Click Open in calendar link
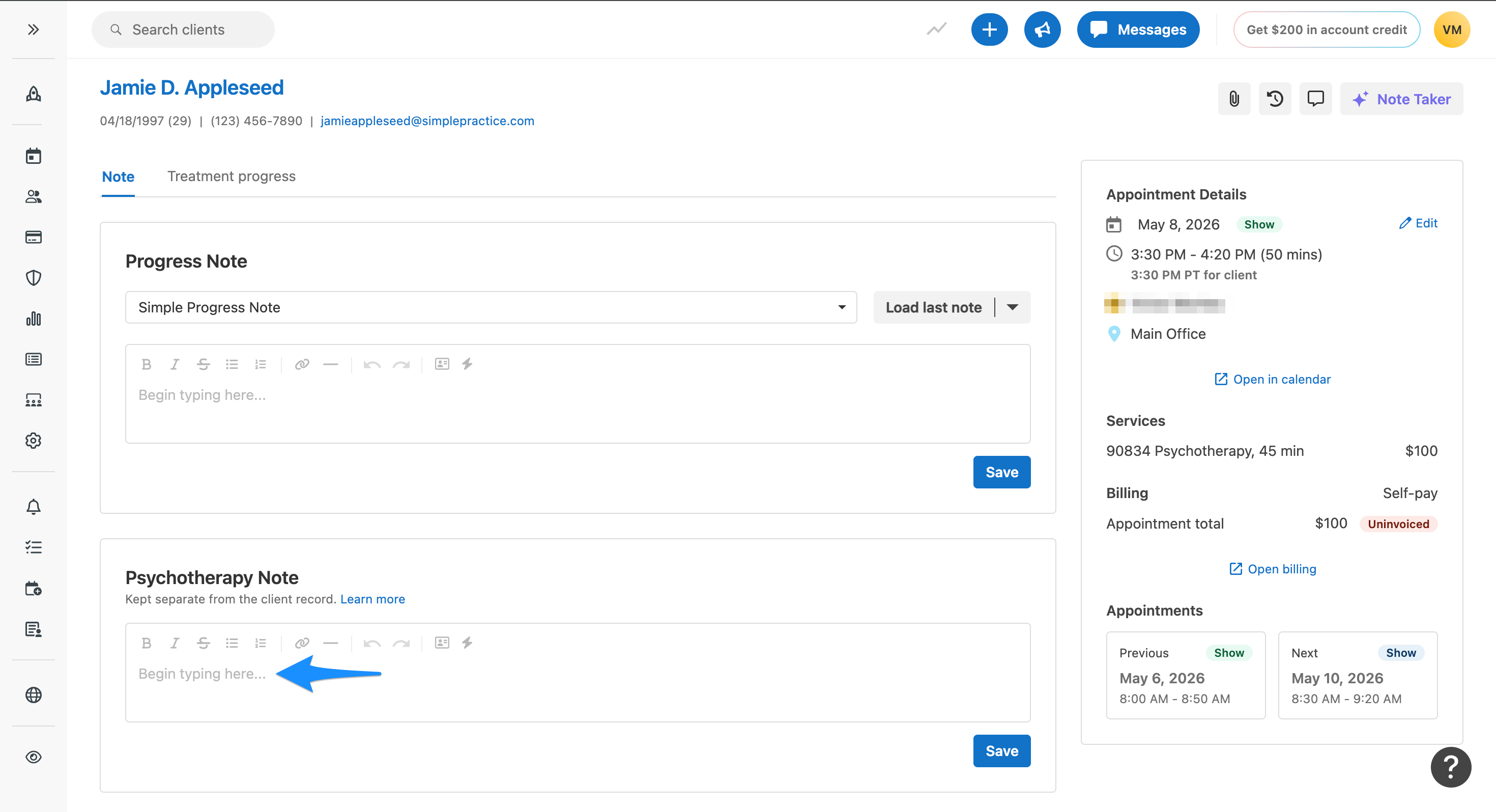 [1272, 379]
